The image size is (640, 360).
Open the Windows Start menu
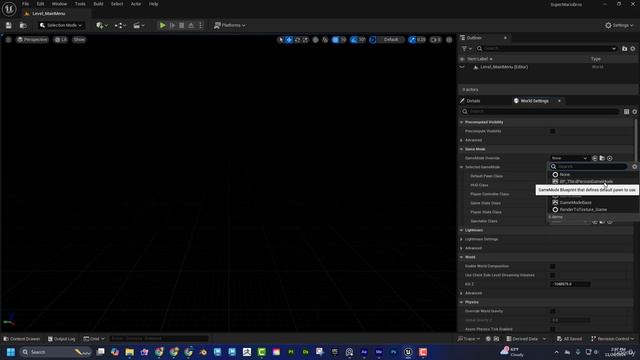(11, 352)
